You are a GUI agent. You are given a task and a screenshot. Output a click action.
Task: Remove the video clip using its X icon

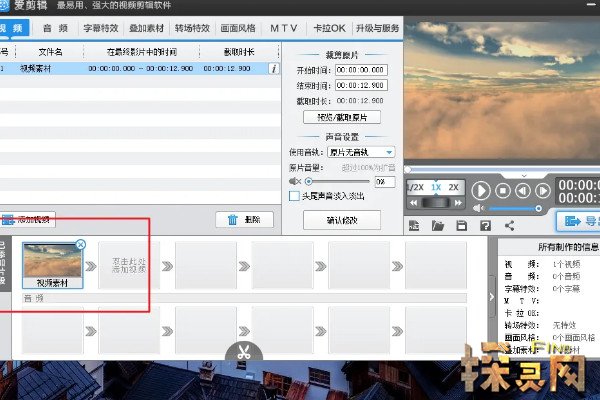click(81, 244)
